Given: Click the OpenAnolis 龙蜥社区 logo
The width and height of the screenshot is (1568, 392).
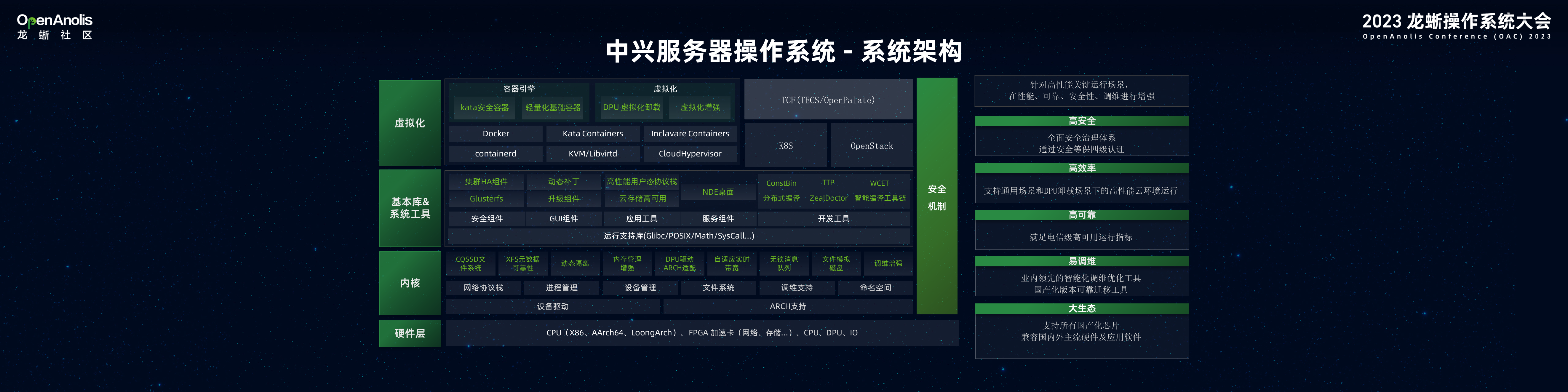Looking at the screenshot, I should [55, 27].
